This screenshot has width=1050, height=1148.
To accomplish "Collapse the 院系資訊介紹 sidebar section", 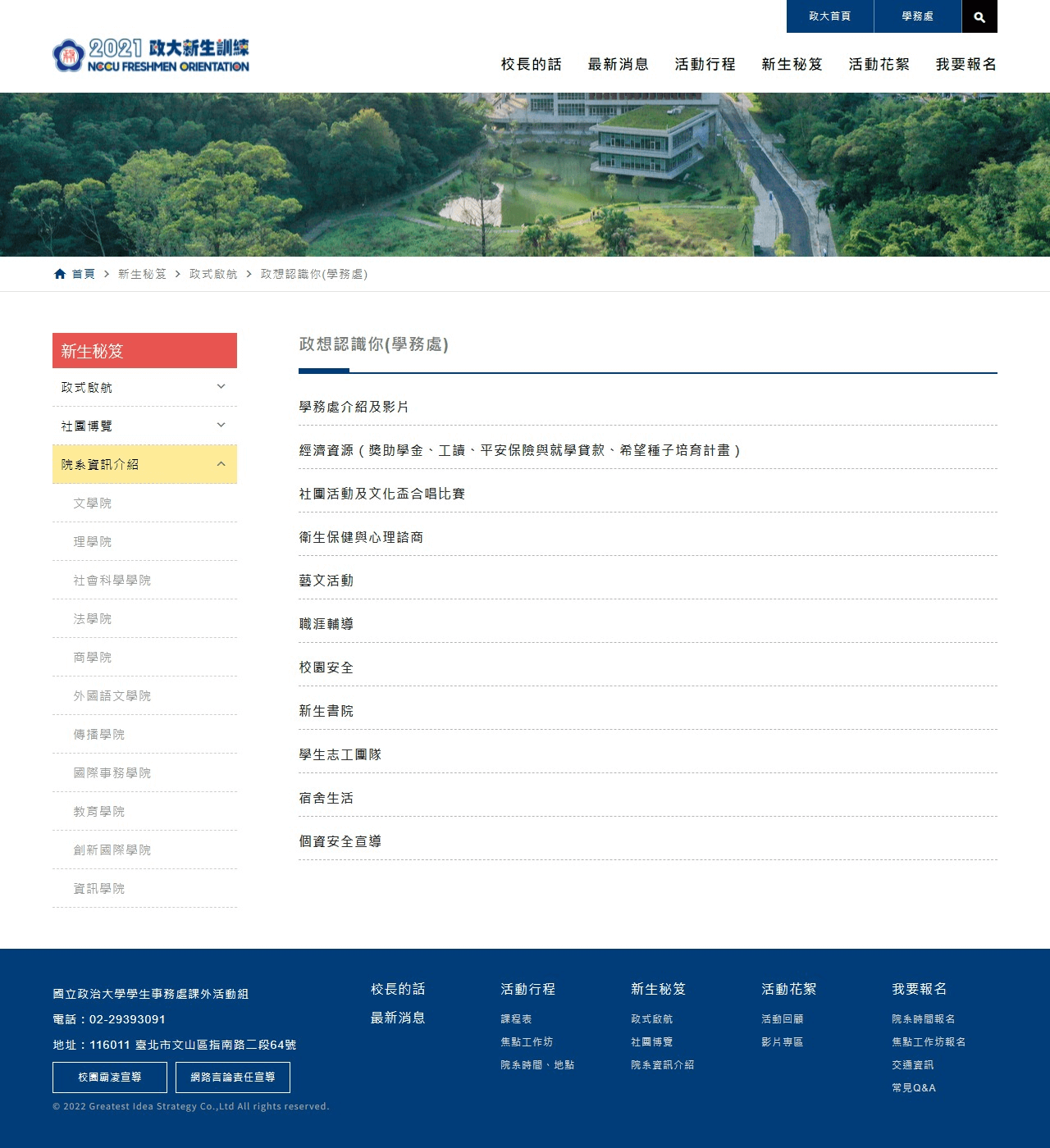I will pyautogui.click(x=144, y=464).
